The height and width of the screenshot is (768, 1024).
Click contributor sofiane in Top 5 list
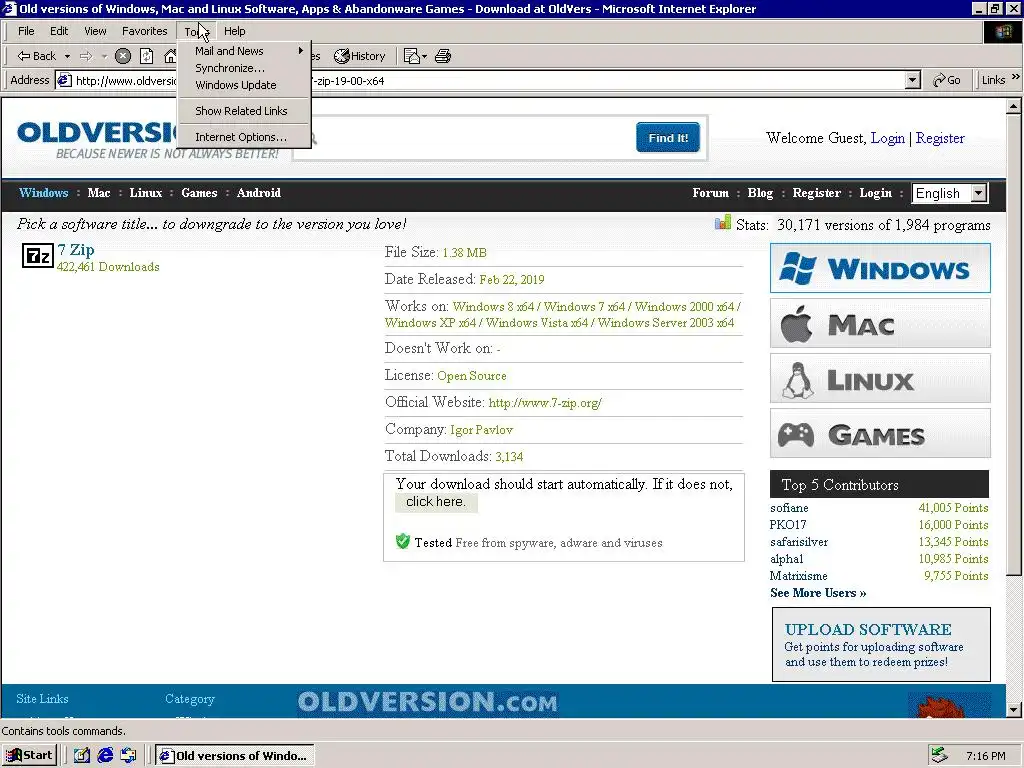(789, 507)
